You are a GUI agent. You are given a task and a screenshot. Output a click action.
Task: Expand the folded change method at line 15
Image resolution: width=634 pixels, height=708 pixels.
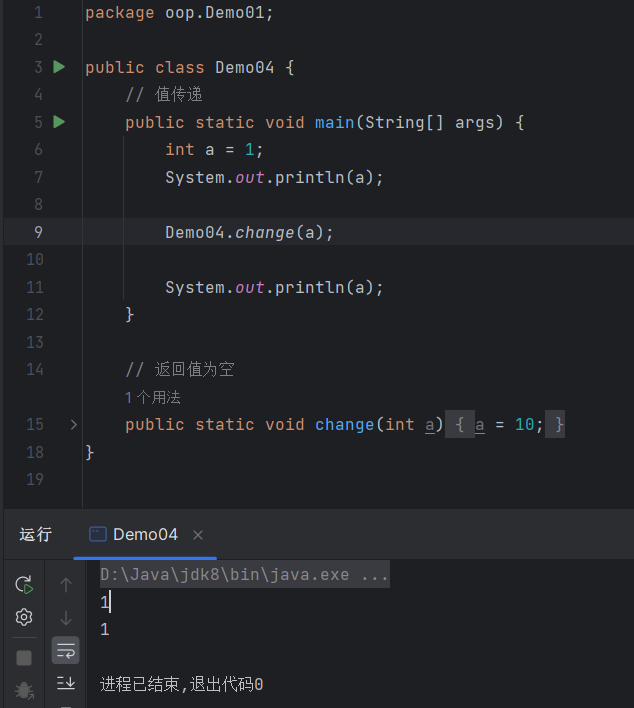[73, 425]
